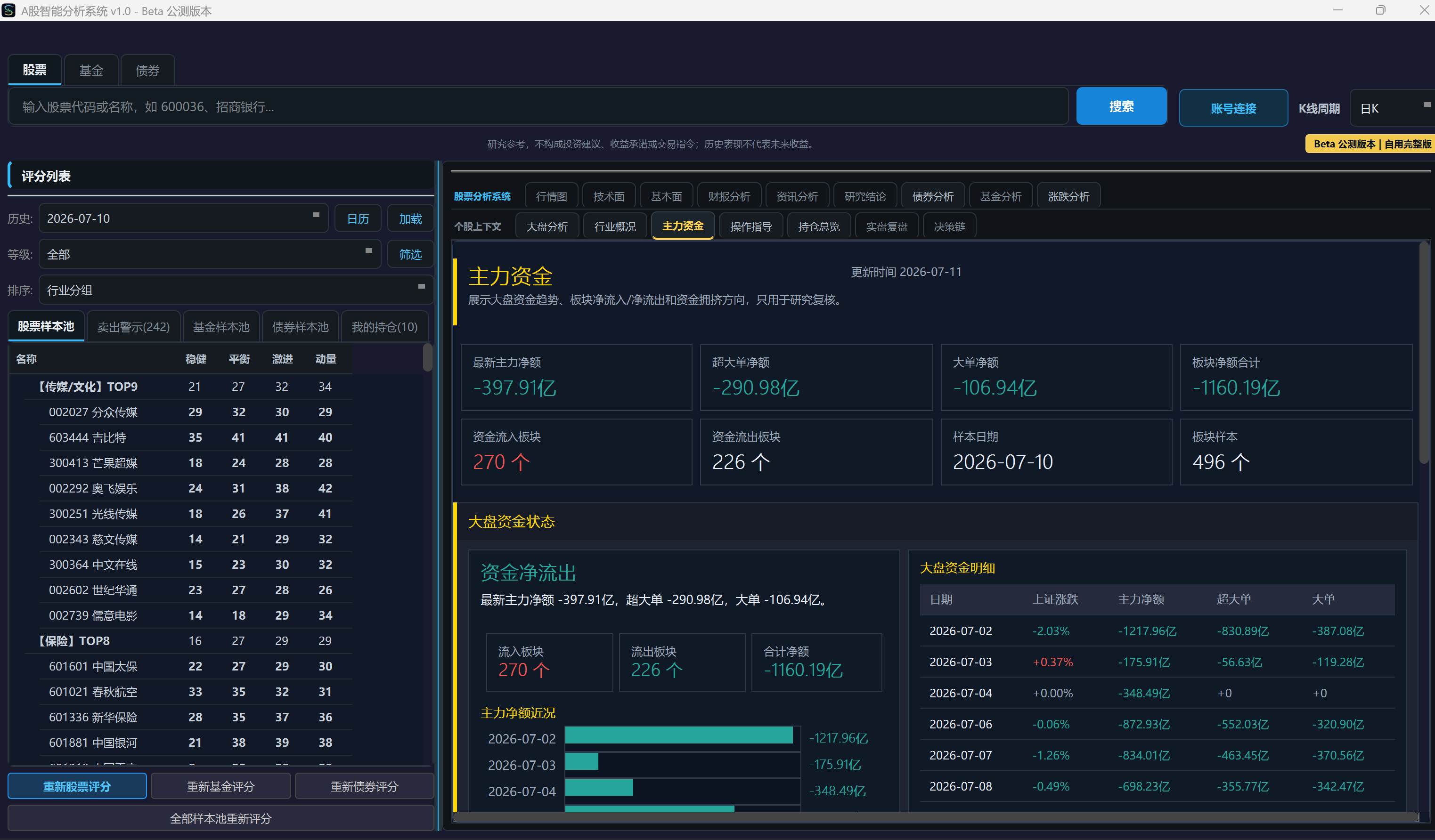This screenshot has width=1435, height=840.
Task: Click the 筛选 button
Action: (410, 254)
